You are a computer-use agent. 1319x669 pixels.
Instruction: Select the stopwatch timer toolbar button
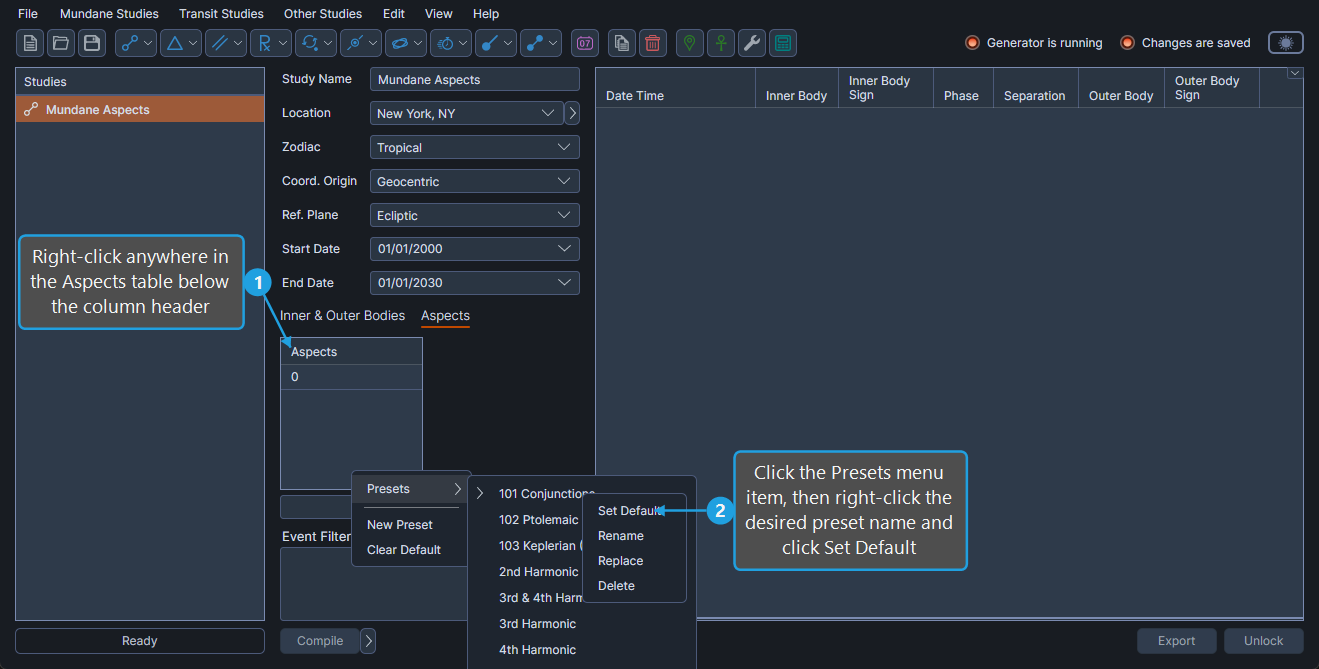click(451, 43)
